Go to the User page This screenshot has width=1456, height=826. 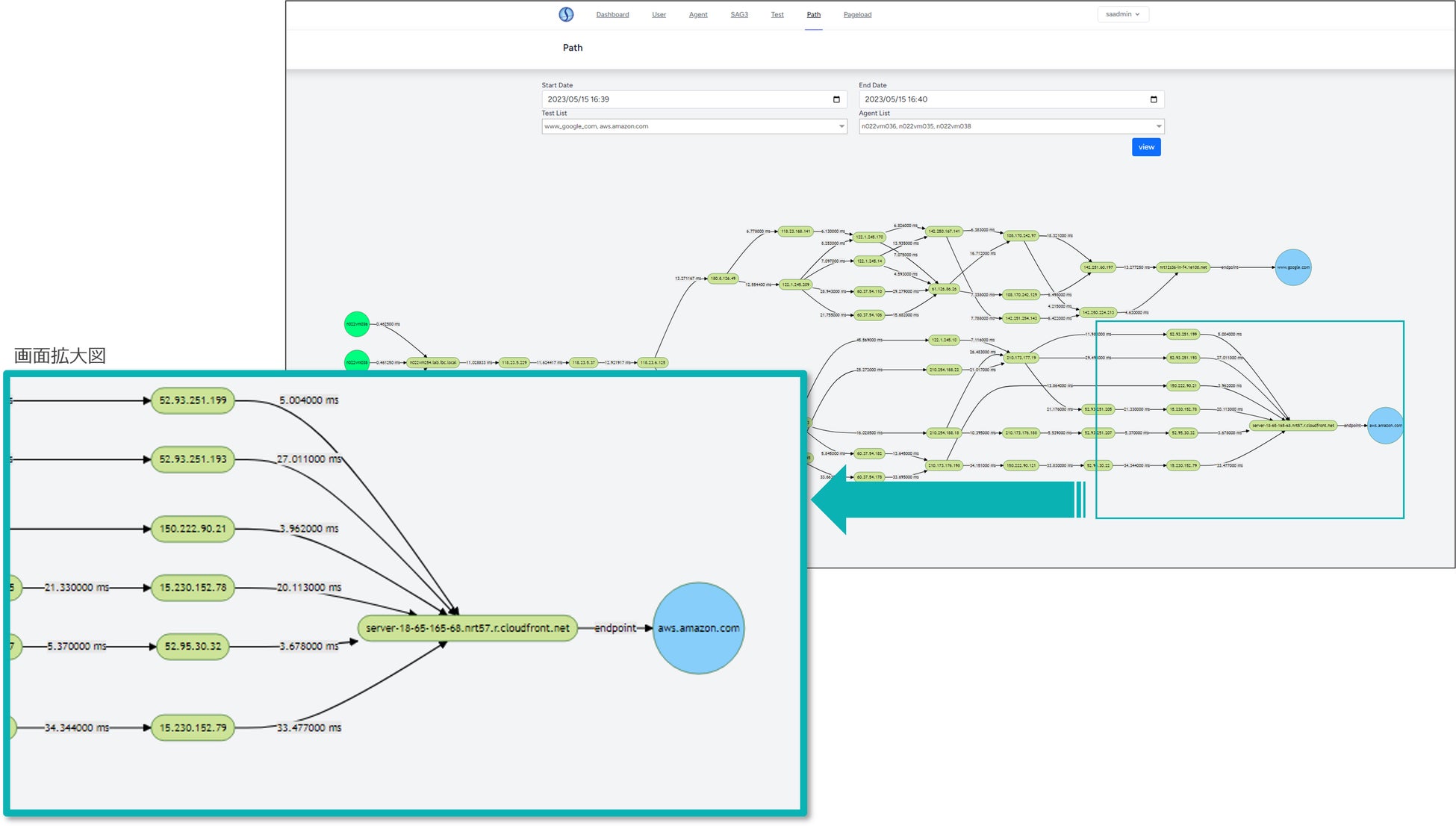point(659,15)
